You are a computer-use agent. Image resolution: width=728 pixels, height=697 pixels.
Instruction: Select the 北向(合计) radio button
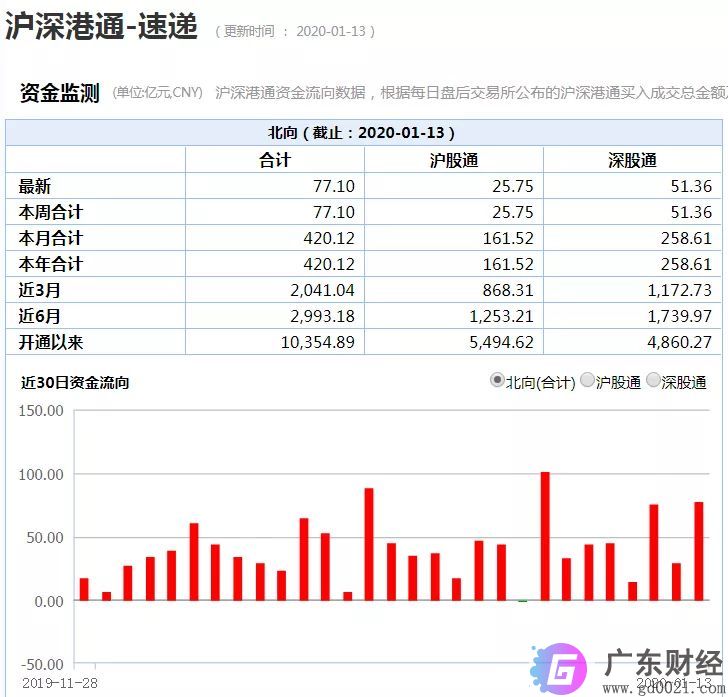pos(497,380)
